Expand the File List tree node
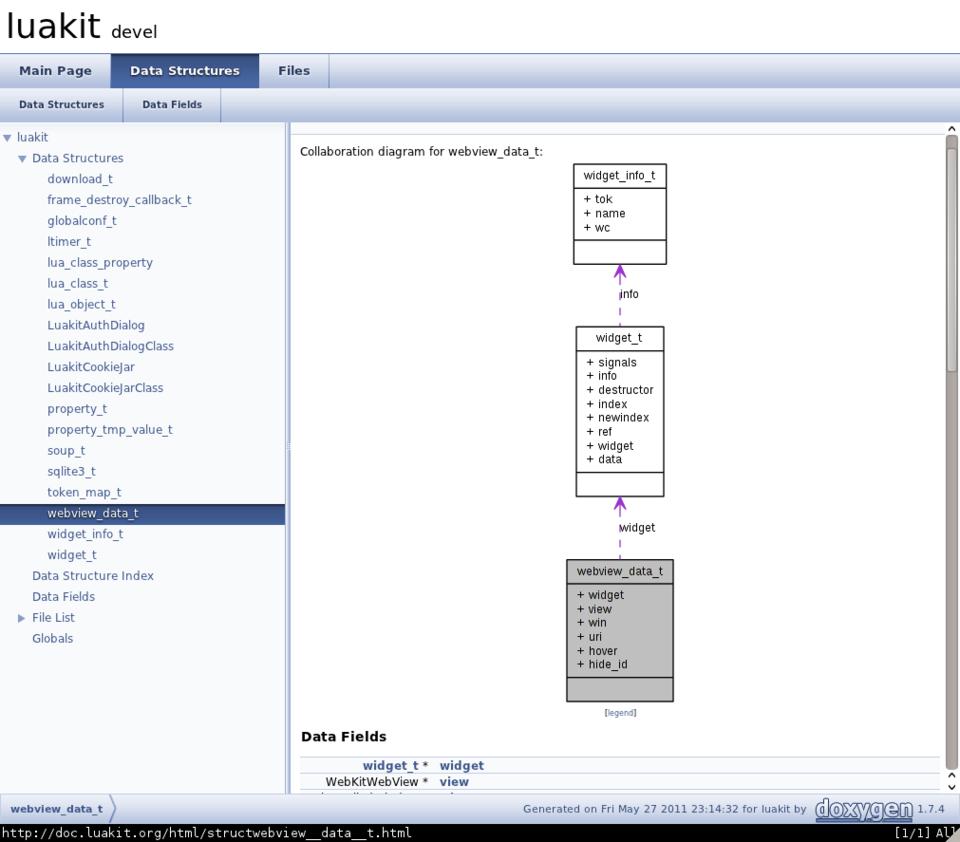960x842 pixels. pos(22,618)
